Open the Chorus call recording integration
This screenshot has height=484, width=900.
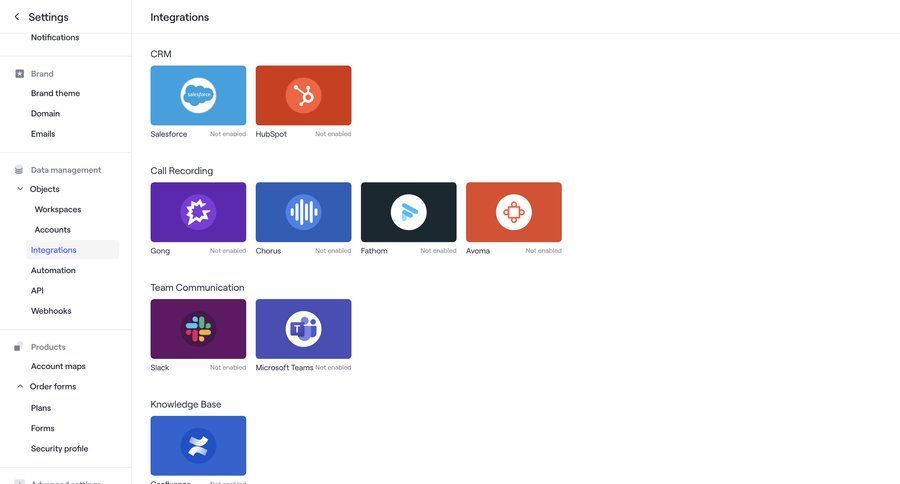[303, 212]
